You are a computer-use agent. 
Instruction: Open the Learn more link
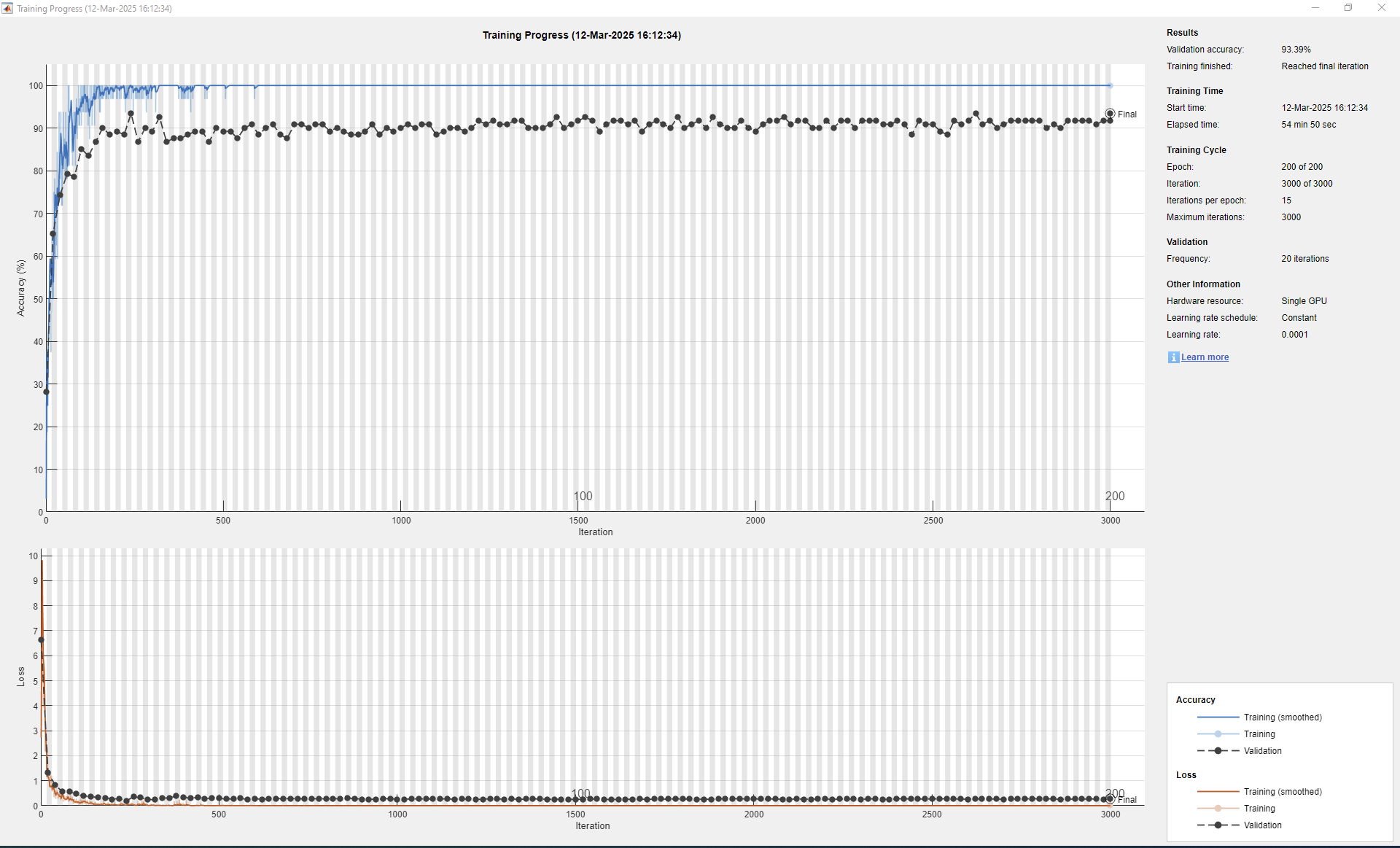click(1205, 357)
